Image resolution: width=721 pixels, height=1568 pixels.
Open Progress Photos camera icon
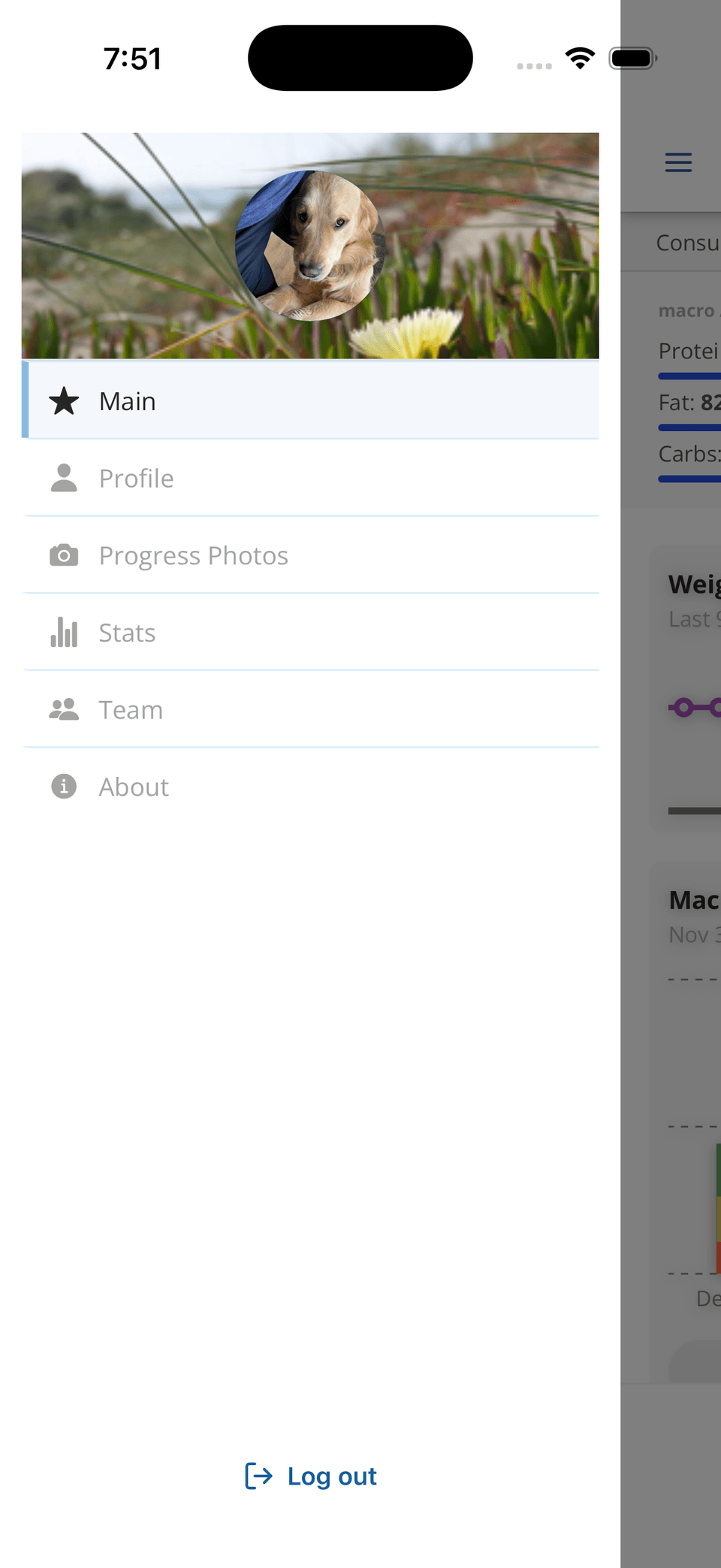tap(64, 555)
